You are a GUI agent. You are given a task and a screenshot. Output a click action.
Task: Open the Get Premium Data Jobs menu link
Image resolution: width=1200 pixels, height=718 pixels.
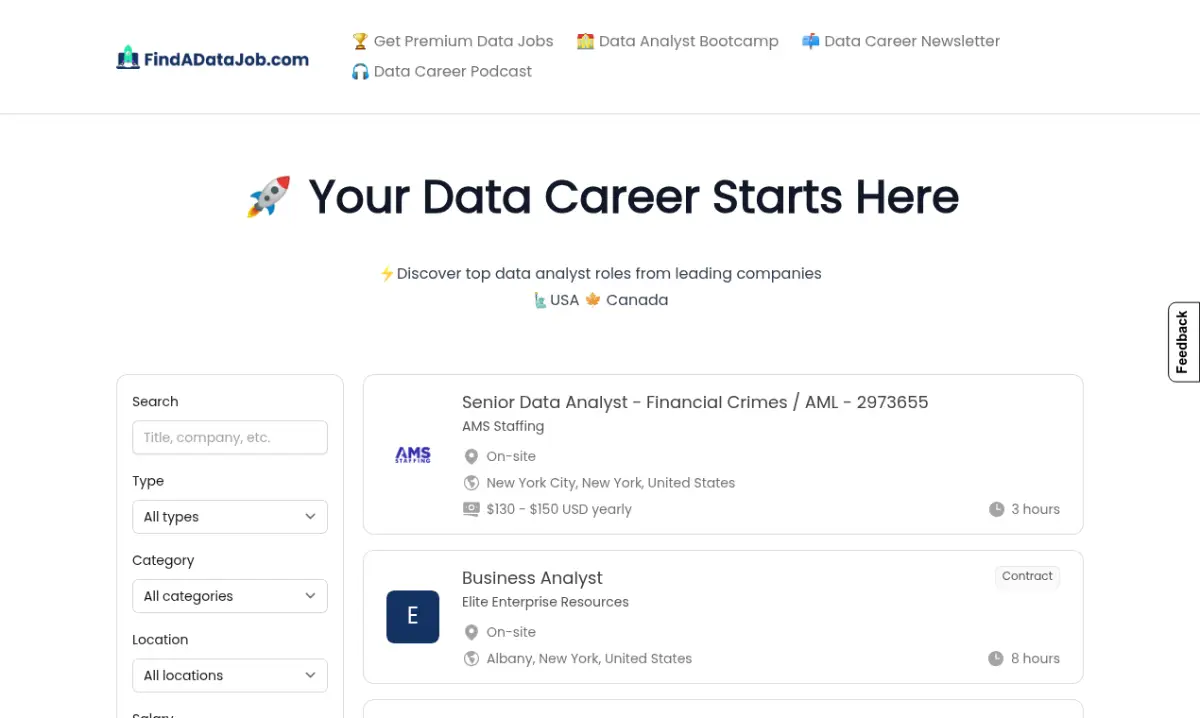tap(463, 41)
